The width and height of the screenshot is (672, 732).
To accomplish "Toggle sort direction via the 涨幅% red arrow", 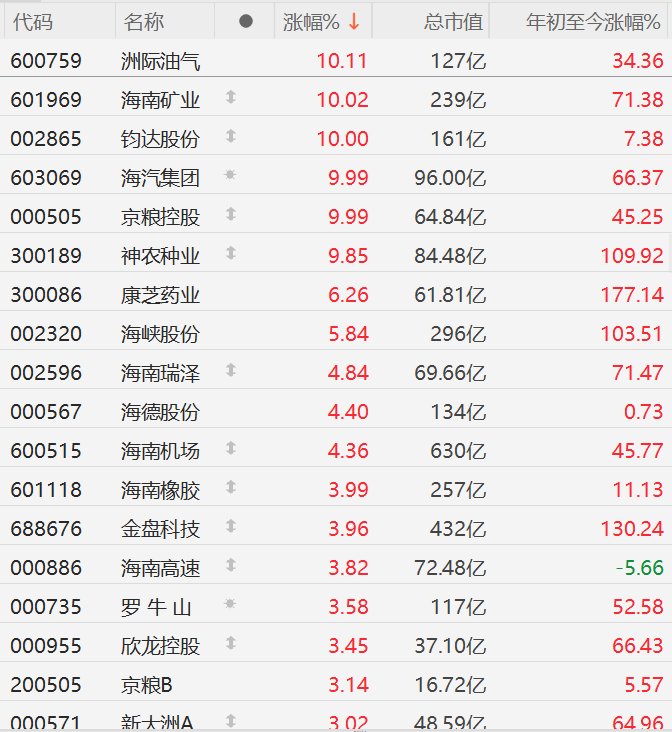I will coord(354,21).
